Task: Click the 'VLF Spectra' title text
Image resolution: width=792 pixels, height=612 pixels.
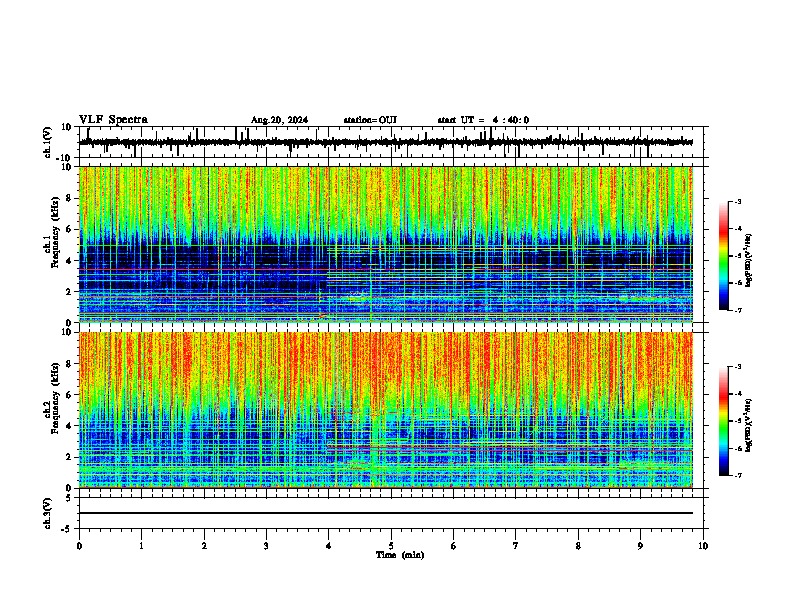Action: pyautogui.click(x=113, y=120)
